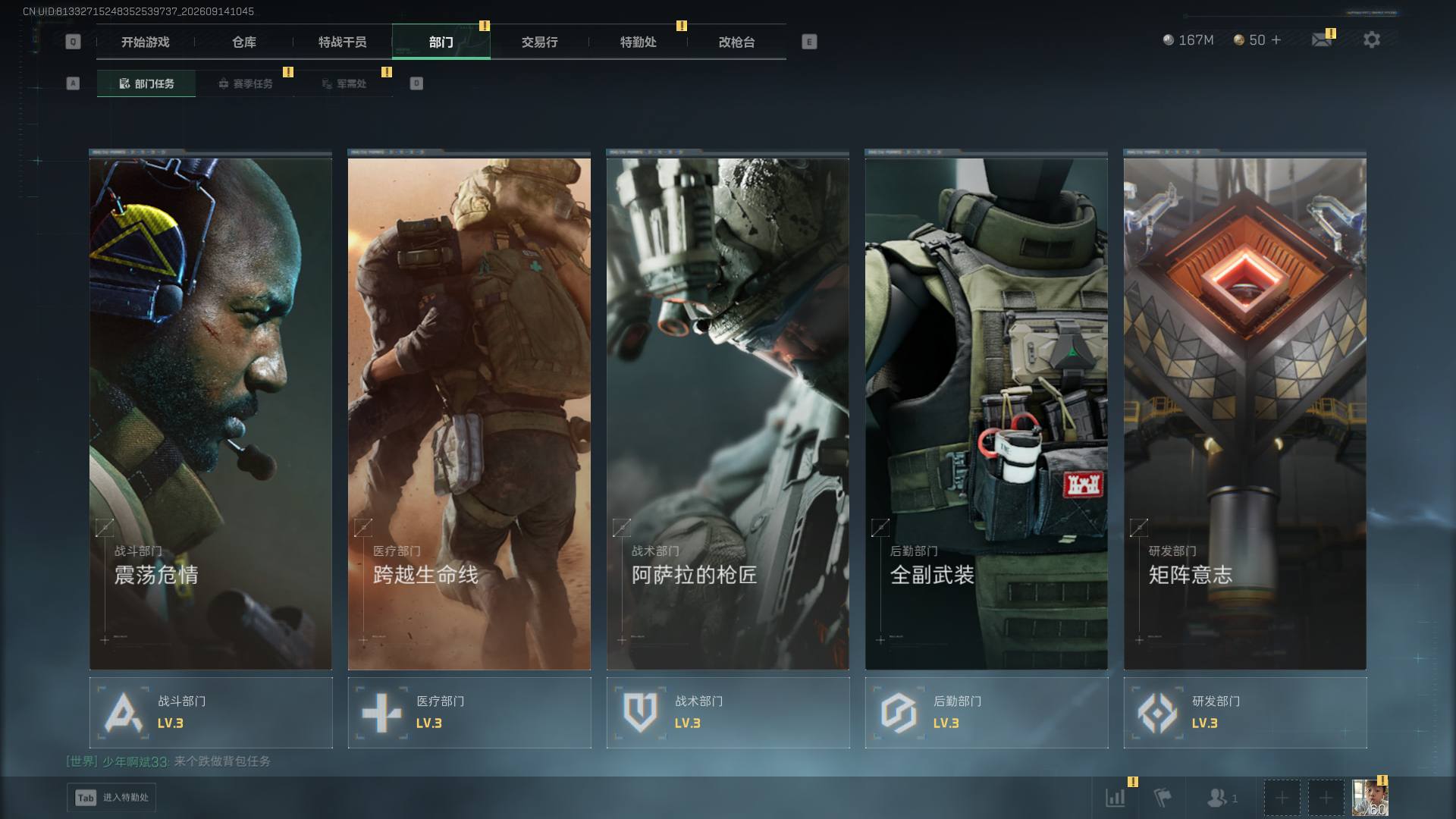Open the 特勤处 tab

(x=639, y=42)
